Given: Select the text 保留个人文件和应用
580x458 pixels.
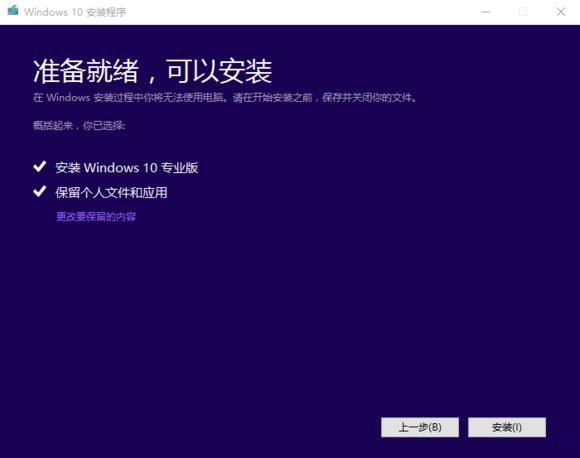Looking at the screenshot, I should click(111, 192).
